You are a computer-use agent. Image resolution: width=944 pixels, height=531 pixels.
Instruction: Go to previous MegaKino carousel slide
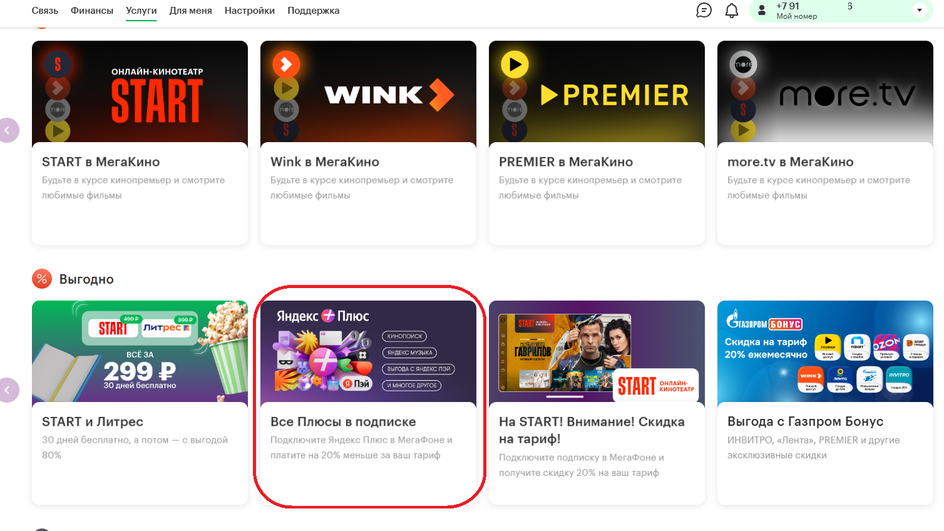(x=8, y=130)
